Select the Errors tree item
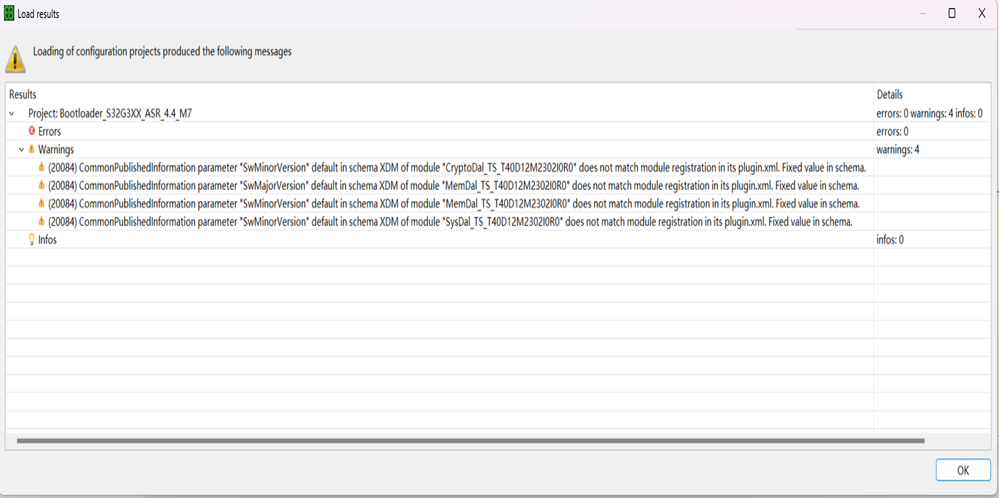Image resolution: width=999 pixels, height=498 pixels. coord(50,131)
